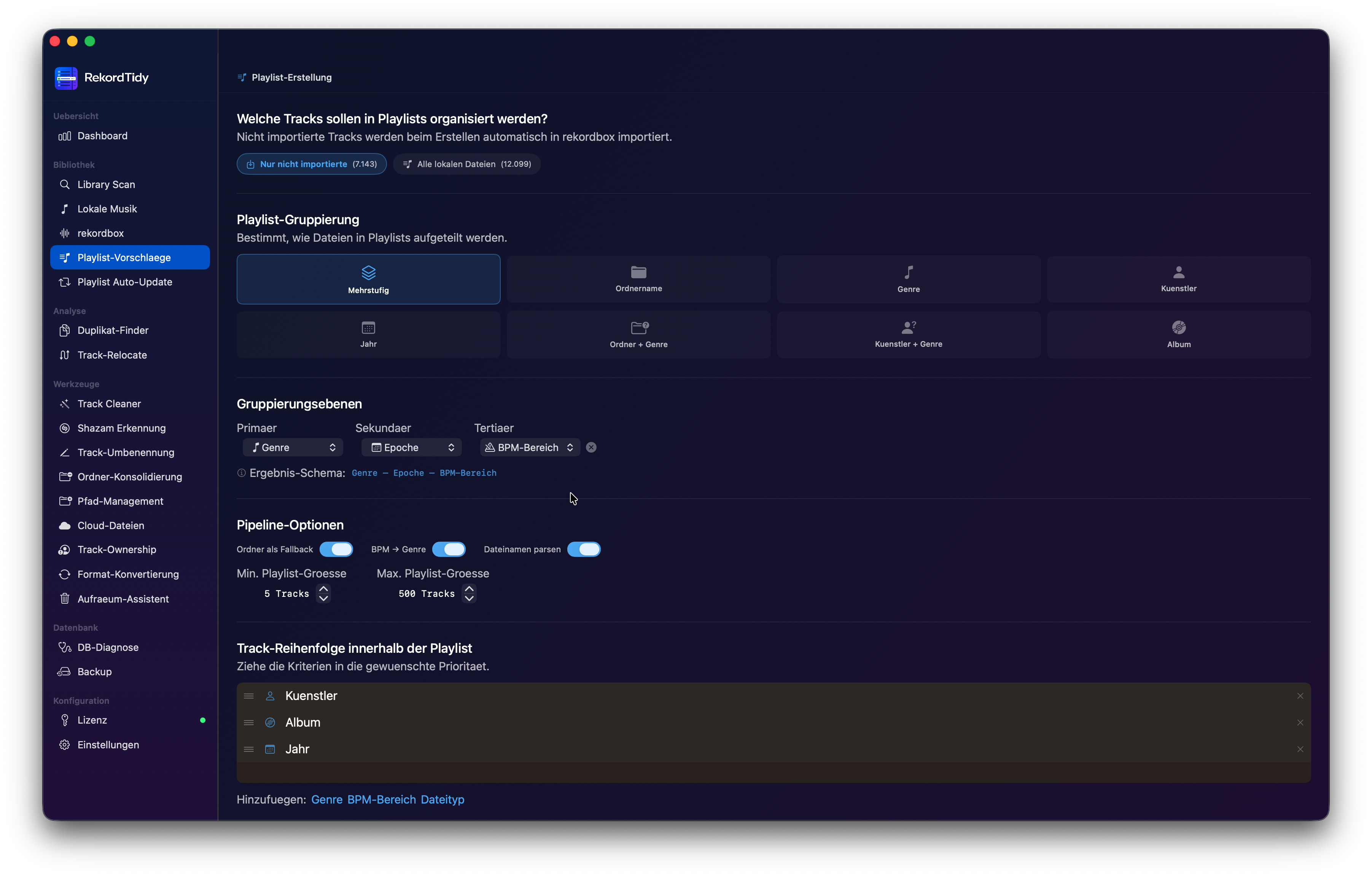Image resolution: width=1372 pixels, height=877 pixels.
Task: Remove the Tertiaer grouping level
Action: (x=591, y=448)
